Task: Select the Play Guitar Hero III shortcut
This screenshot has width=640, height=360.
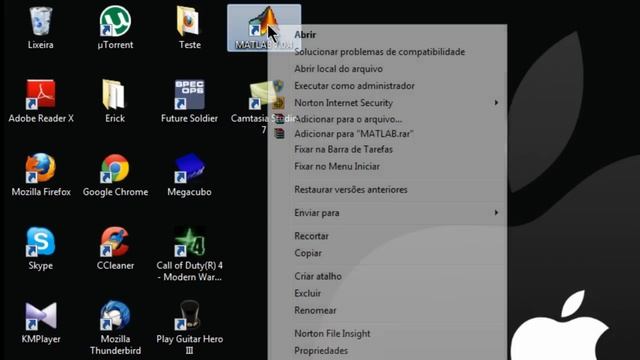Action: tap(189, 328)
